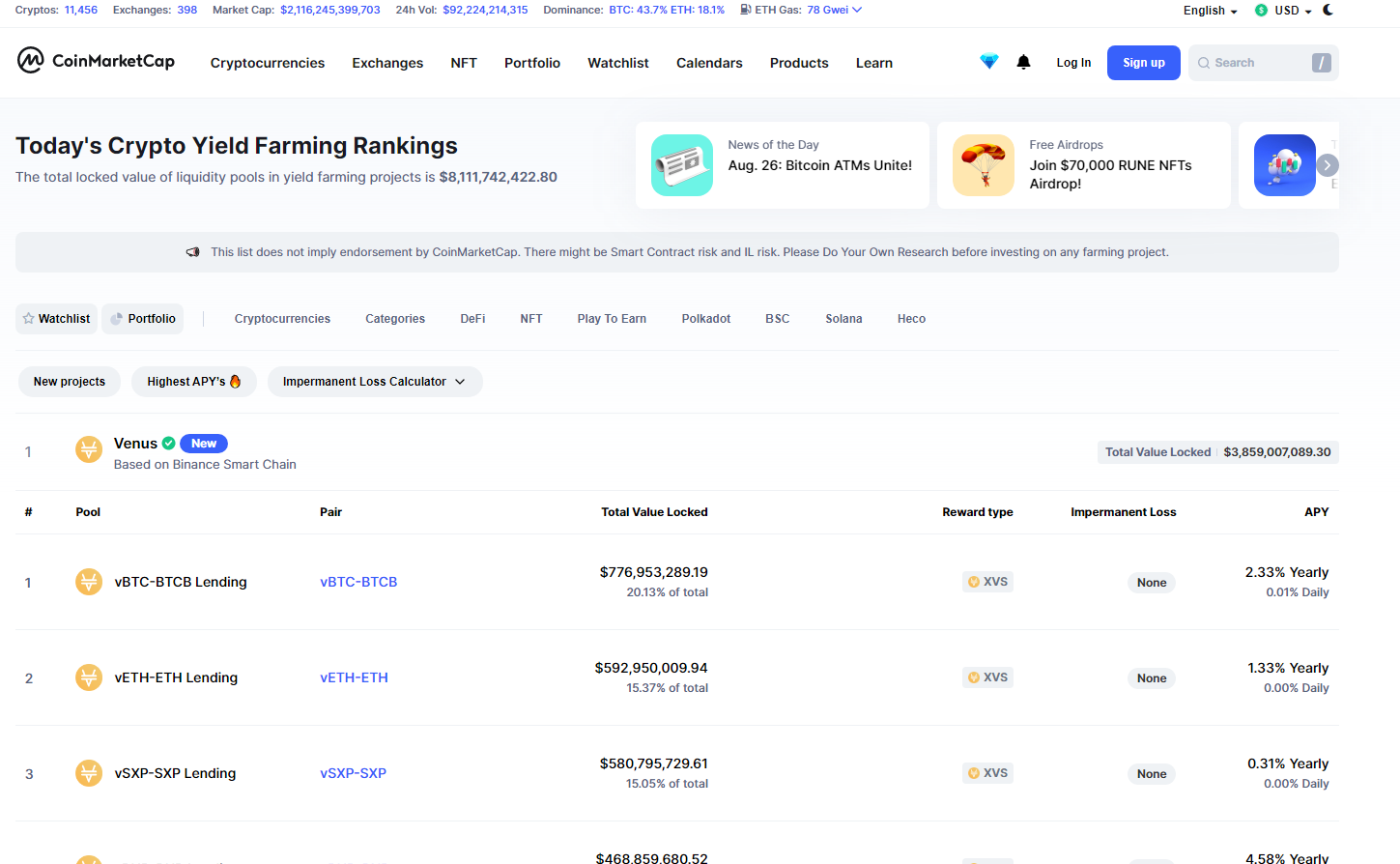Click the Sign up button

(1144, 63)
